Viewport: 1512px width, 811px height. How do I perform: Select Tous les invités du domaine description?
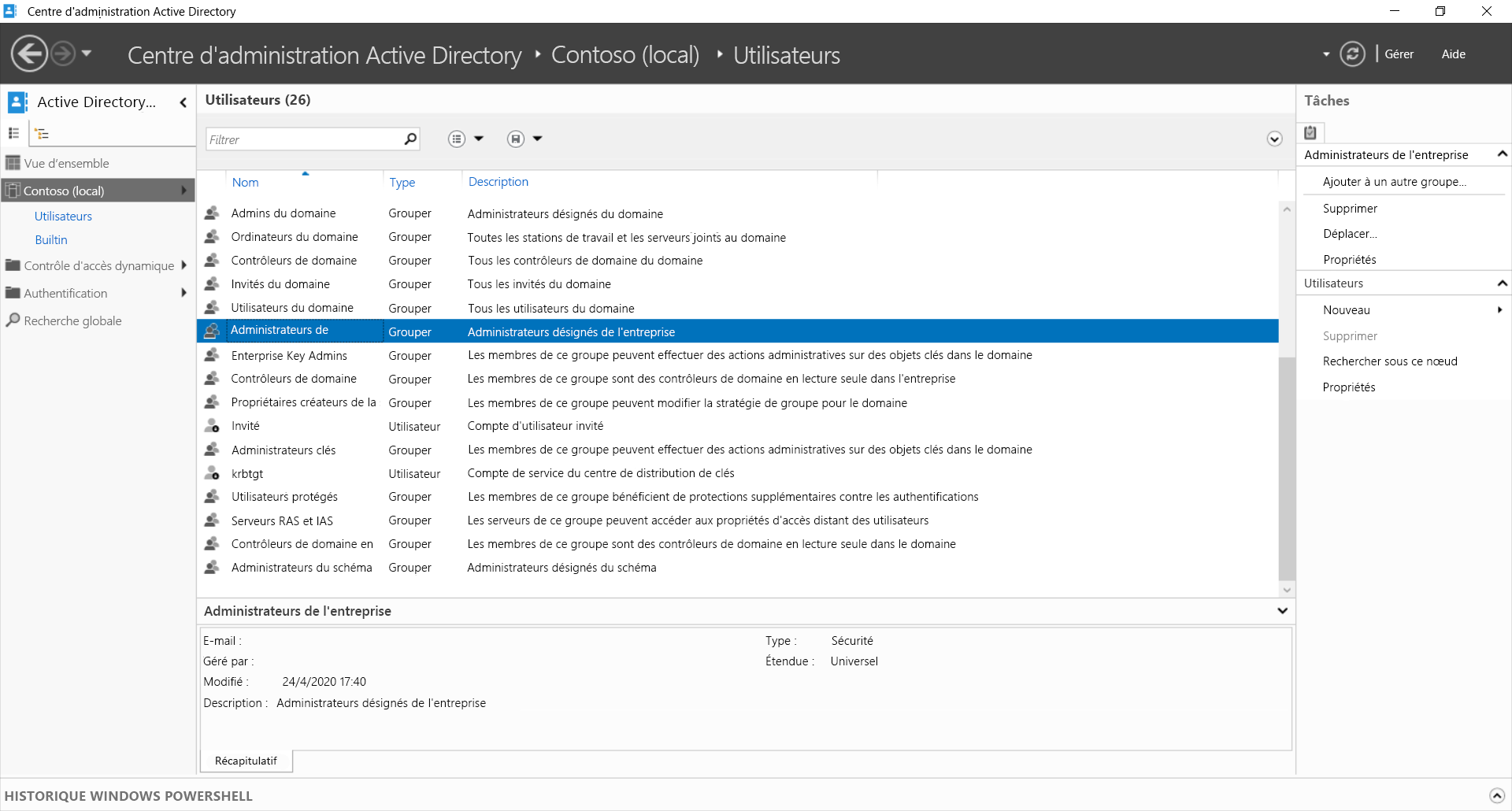[539, 284]
